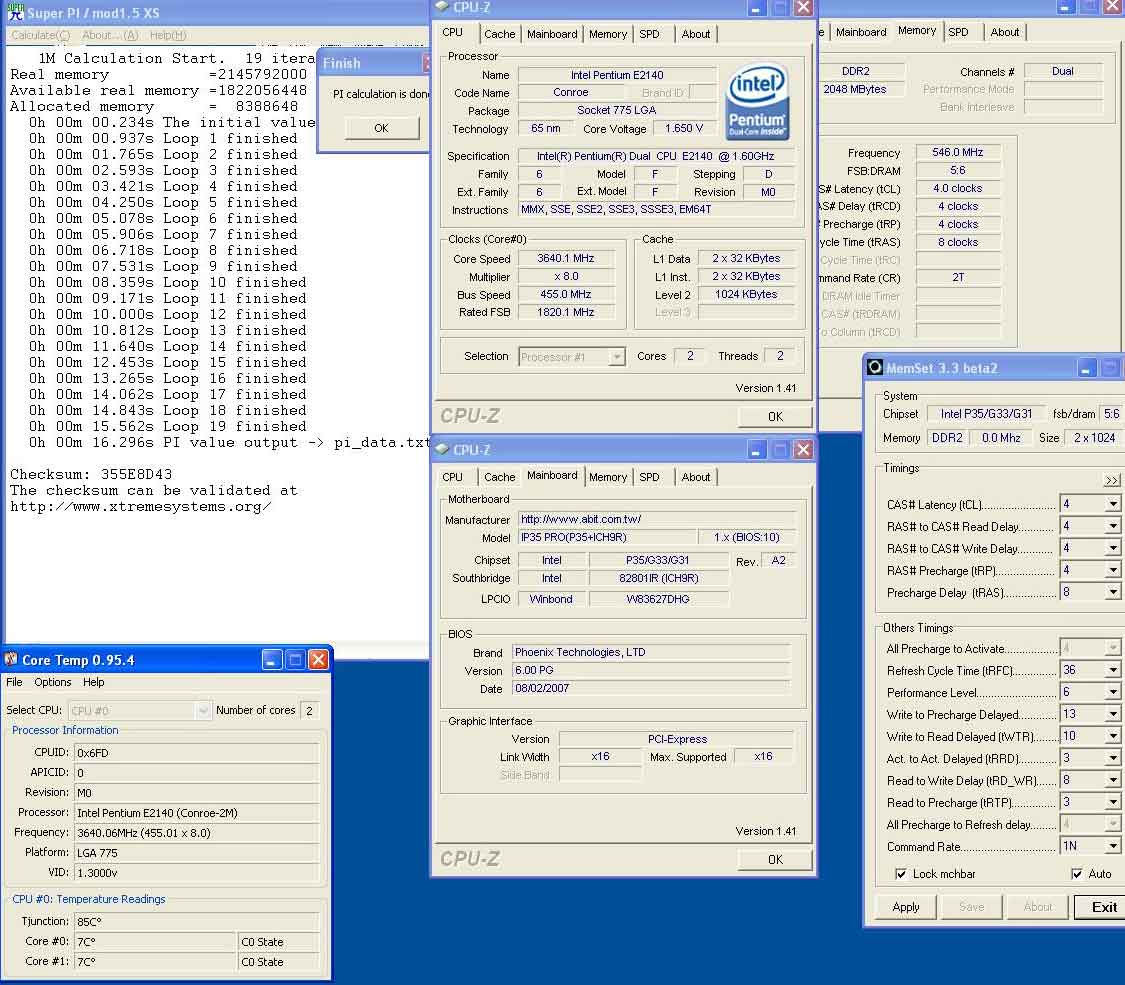Open Refresh Cycle Time (tRFC) dropdown

(x=1112, y=670)
